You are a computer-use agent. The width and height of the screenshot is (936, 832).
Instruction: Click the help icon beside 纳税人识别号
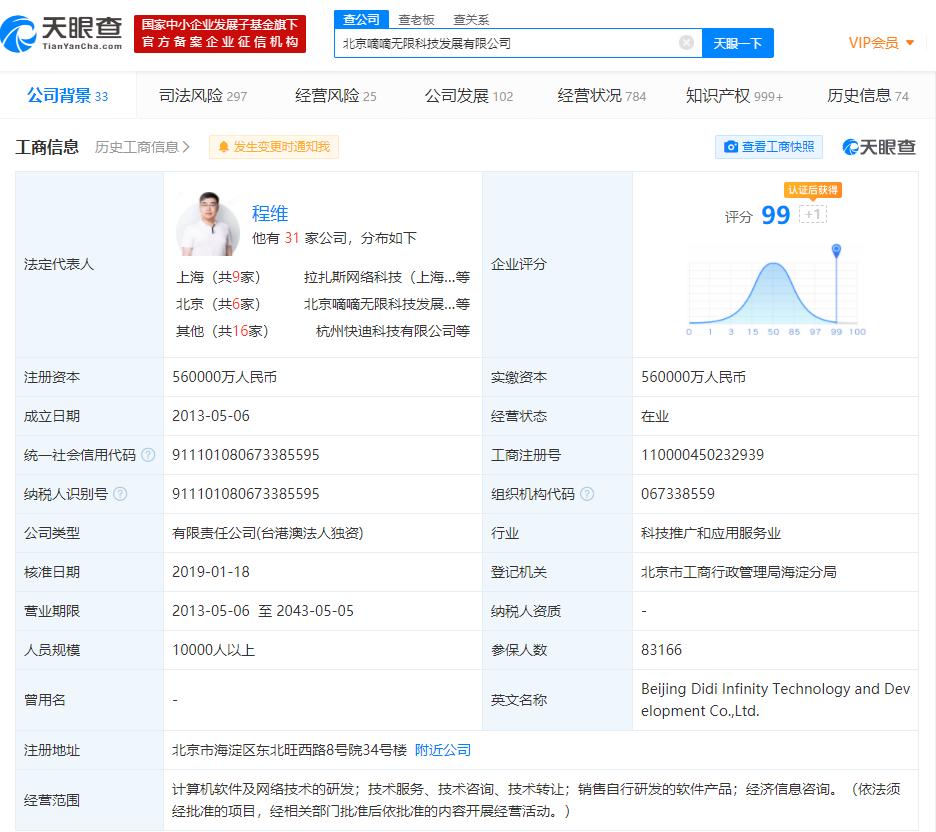120,494
